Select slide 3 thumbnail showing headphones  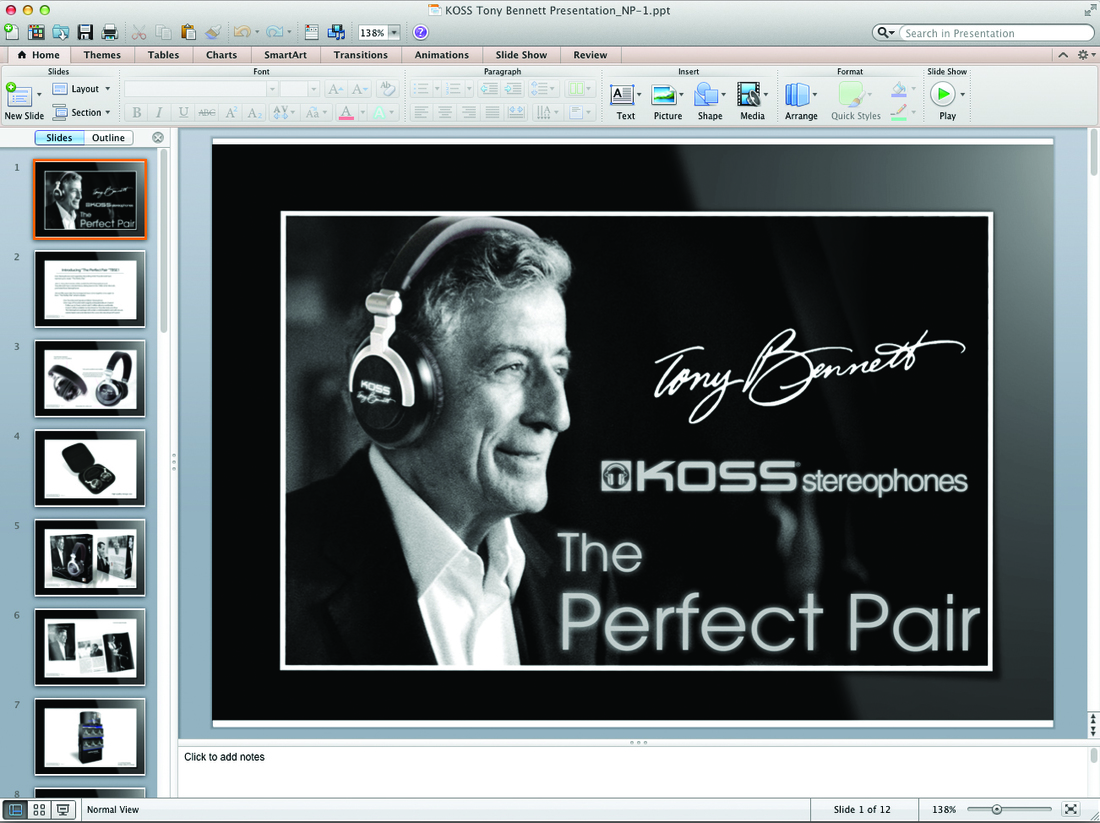[90, 379]
